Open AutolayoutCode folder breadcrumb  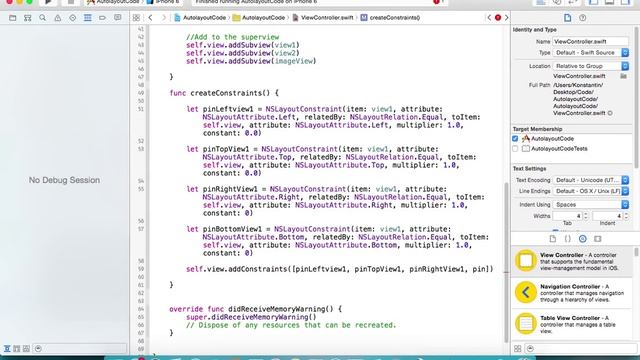pos(259,18)
